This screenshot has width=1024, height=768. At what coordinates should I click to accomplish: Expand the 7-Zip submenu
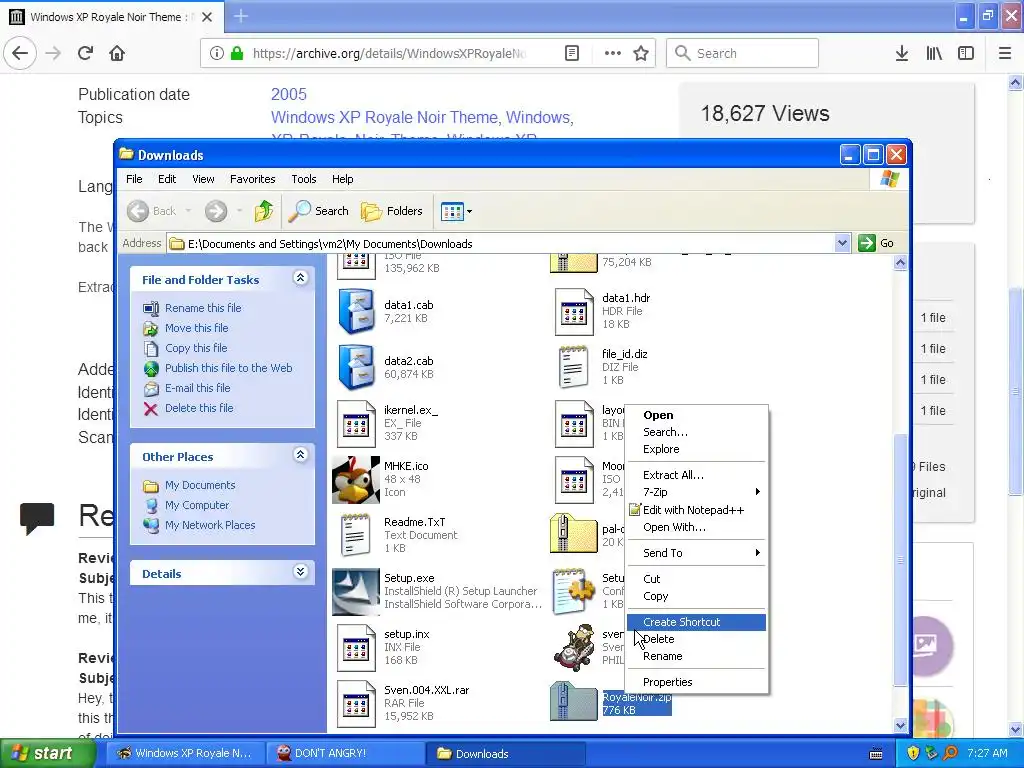tap(696, 492)
